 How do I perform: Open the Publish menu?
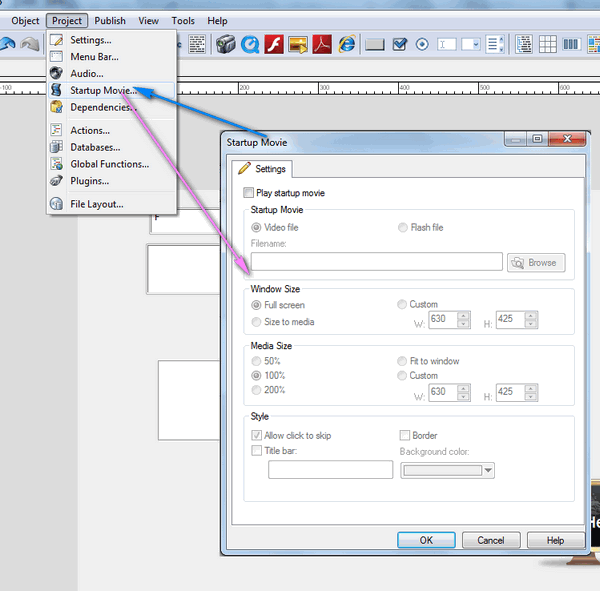pyautogui.click(x=110, y=21)
